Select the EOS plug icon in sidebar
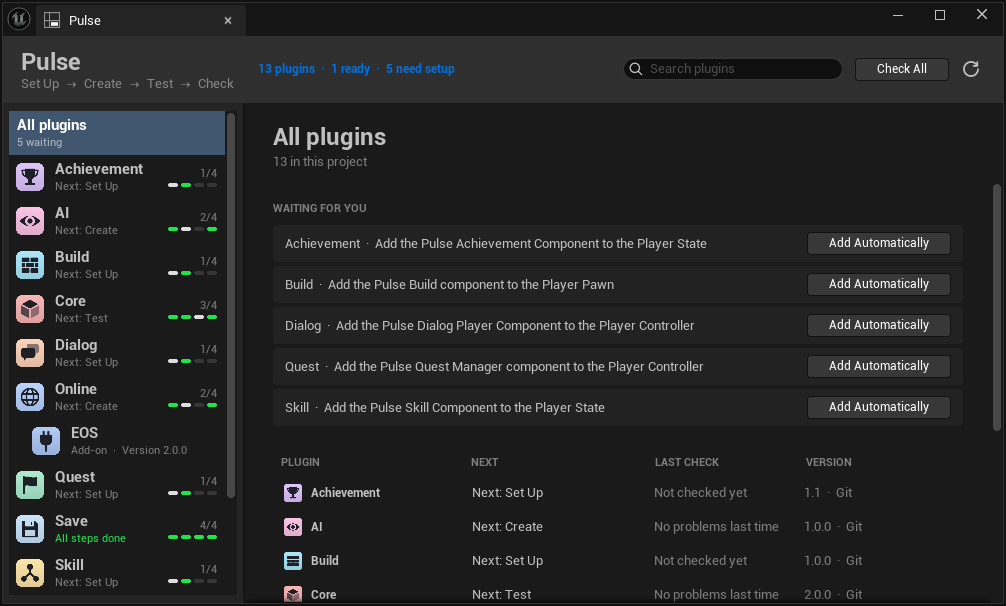The image size is (1006, 606). 46,441
